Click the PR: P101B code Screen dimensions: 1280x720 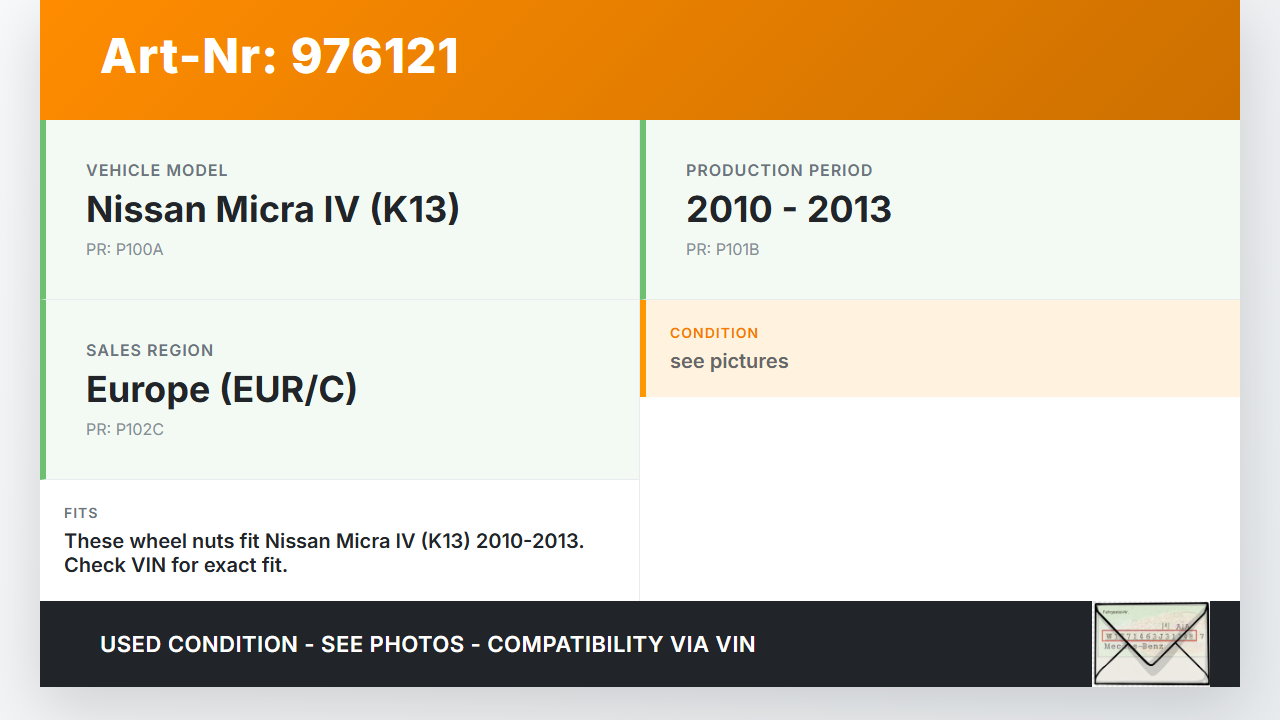click(723, 250)
